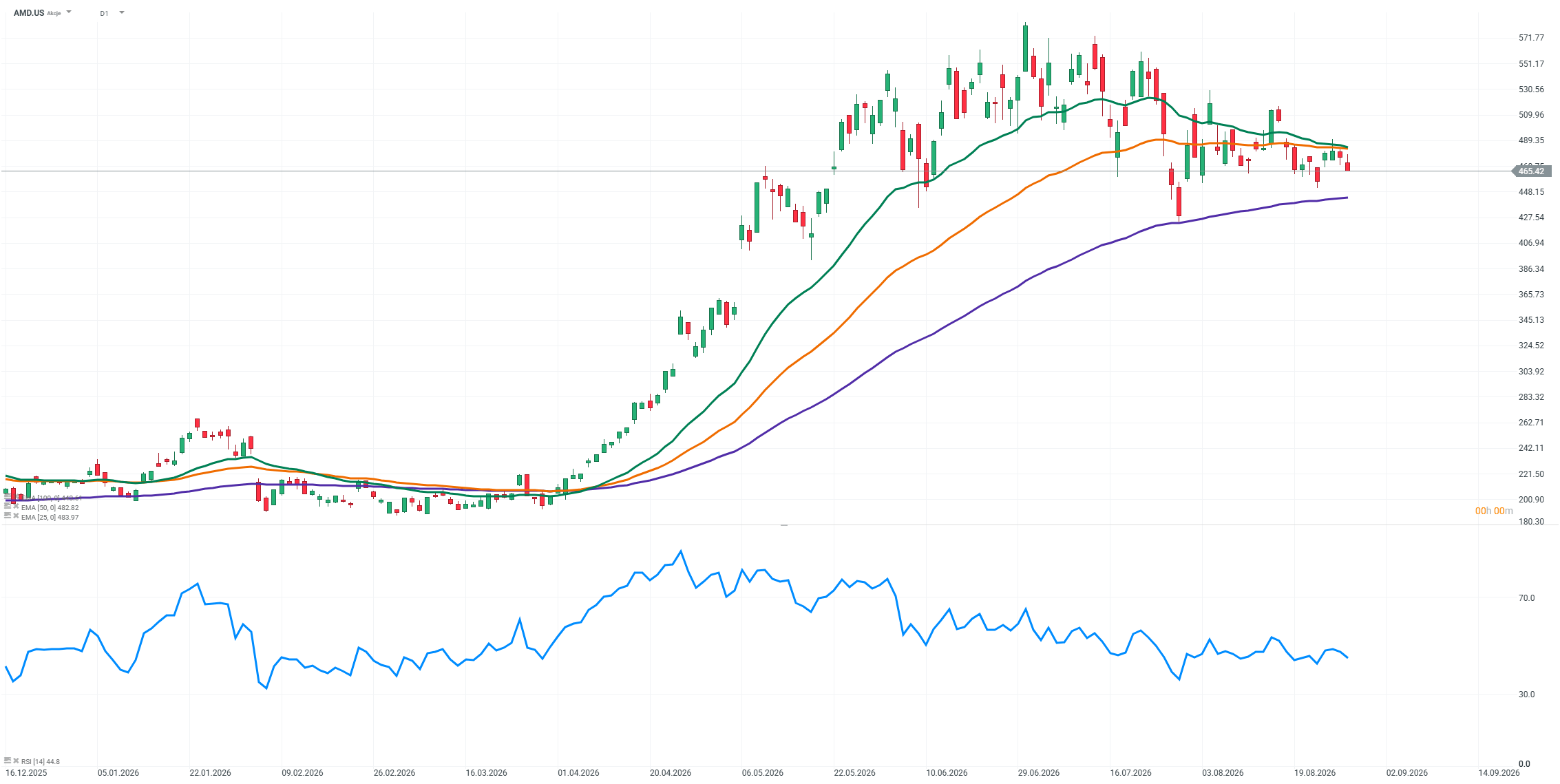Click the 00h 00m candle countdown timer
1560x784 pixels.
click(1494, 511)
